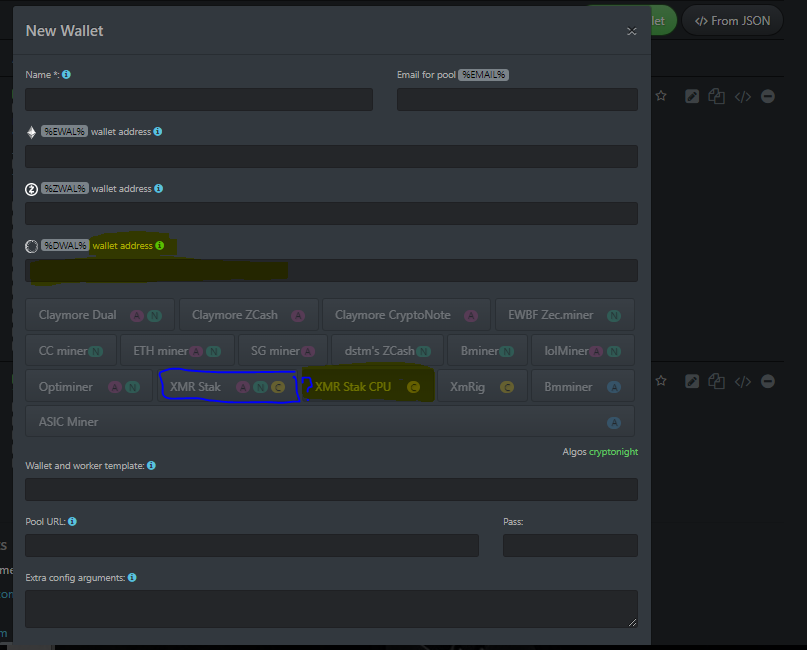The width and height of the screenshot is (807, 650).
Task: Click the Email for pool field
Action: (517, 99)
